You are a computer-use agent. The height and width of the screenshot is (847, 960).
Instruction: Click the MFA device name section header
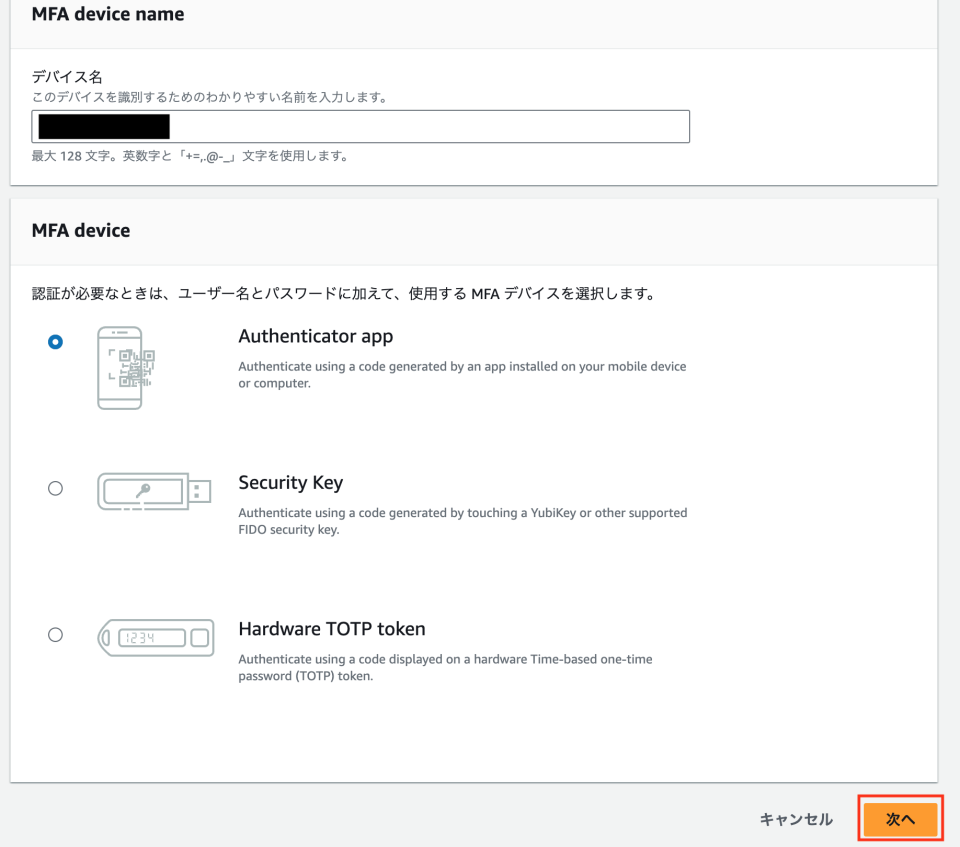coord(107,14)
